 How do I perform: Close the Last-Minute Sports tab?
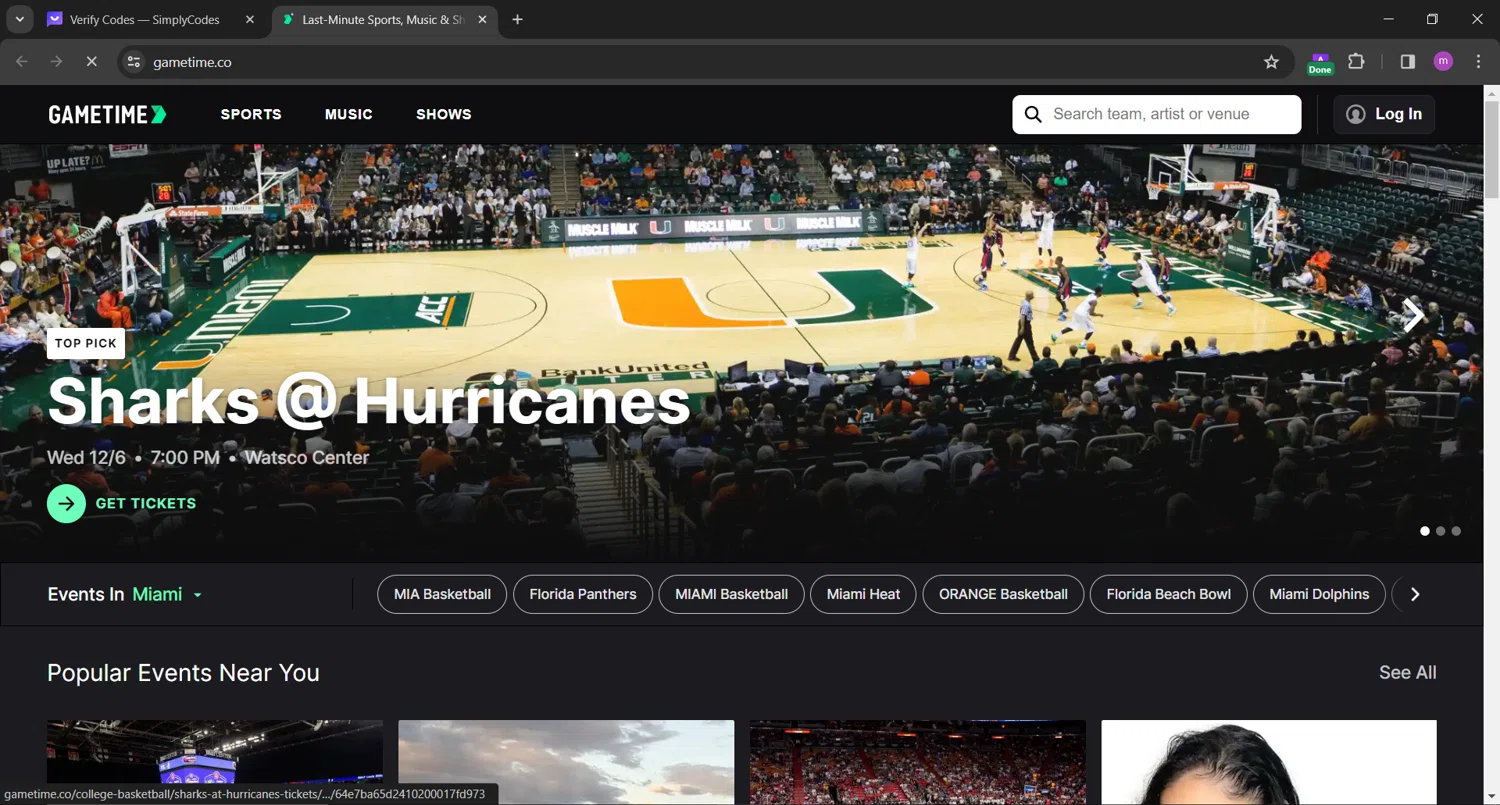(x=481, y=20)
